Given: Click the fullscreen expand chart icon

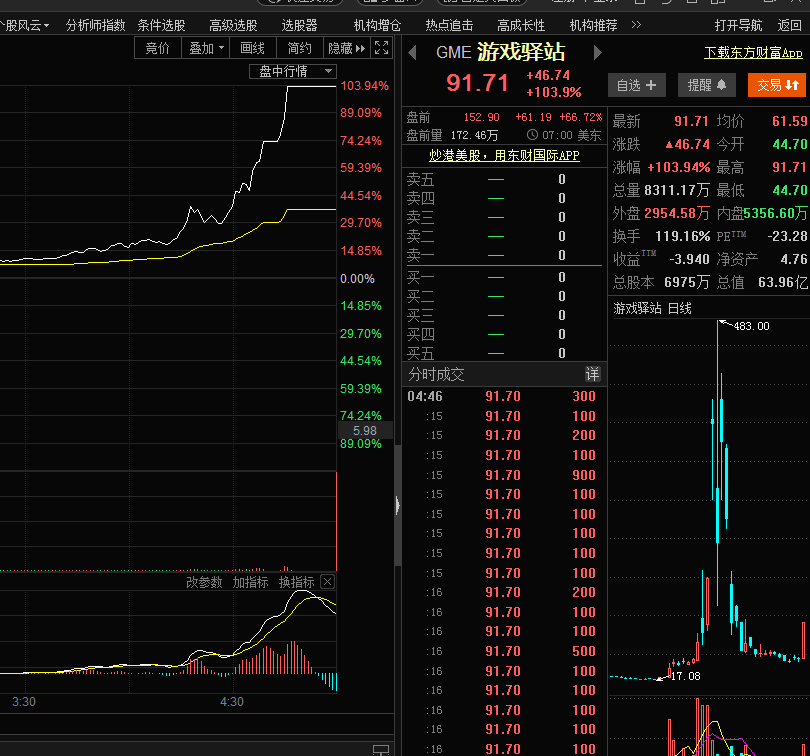Looking at the screenshot, I should click(x=381, y=48).
